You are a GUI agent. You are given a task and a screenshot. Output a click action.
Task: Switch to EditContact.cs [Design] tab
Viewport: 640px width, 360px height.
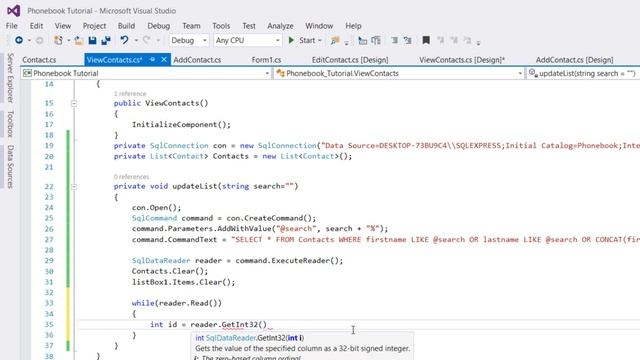coord(350,60)
